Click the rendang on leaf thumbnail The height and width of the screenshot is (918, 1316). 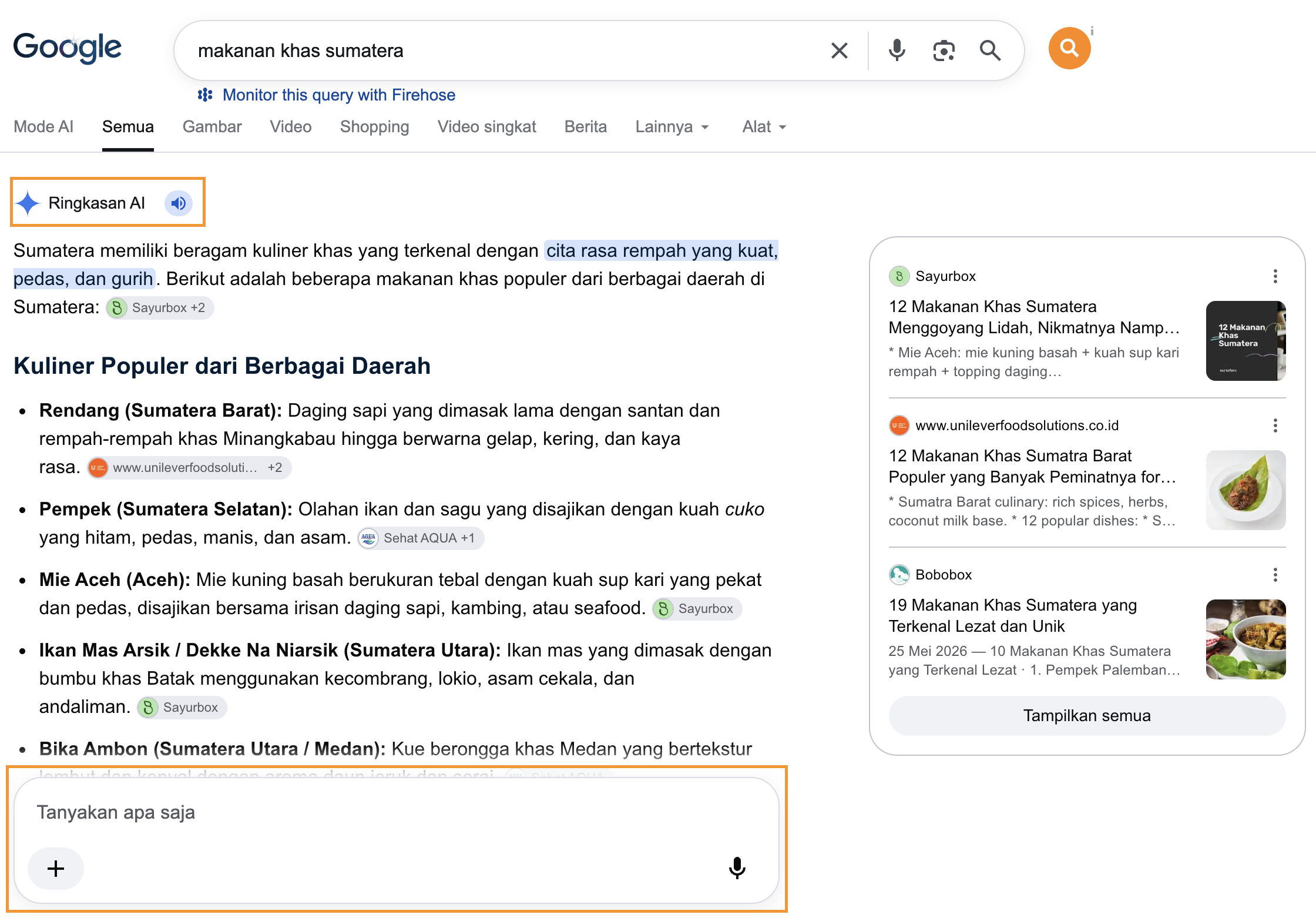pos(1246,490)
